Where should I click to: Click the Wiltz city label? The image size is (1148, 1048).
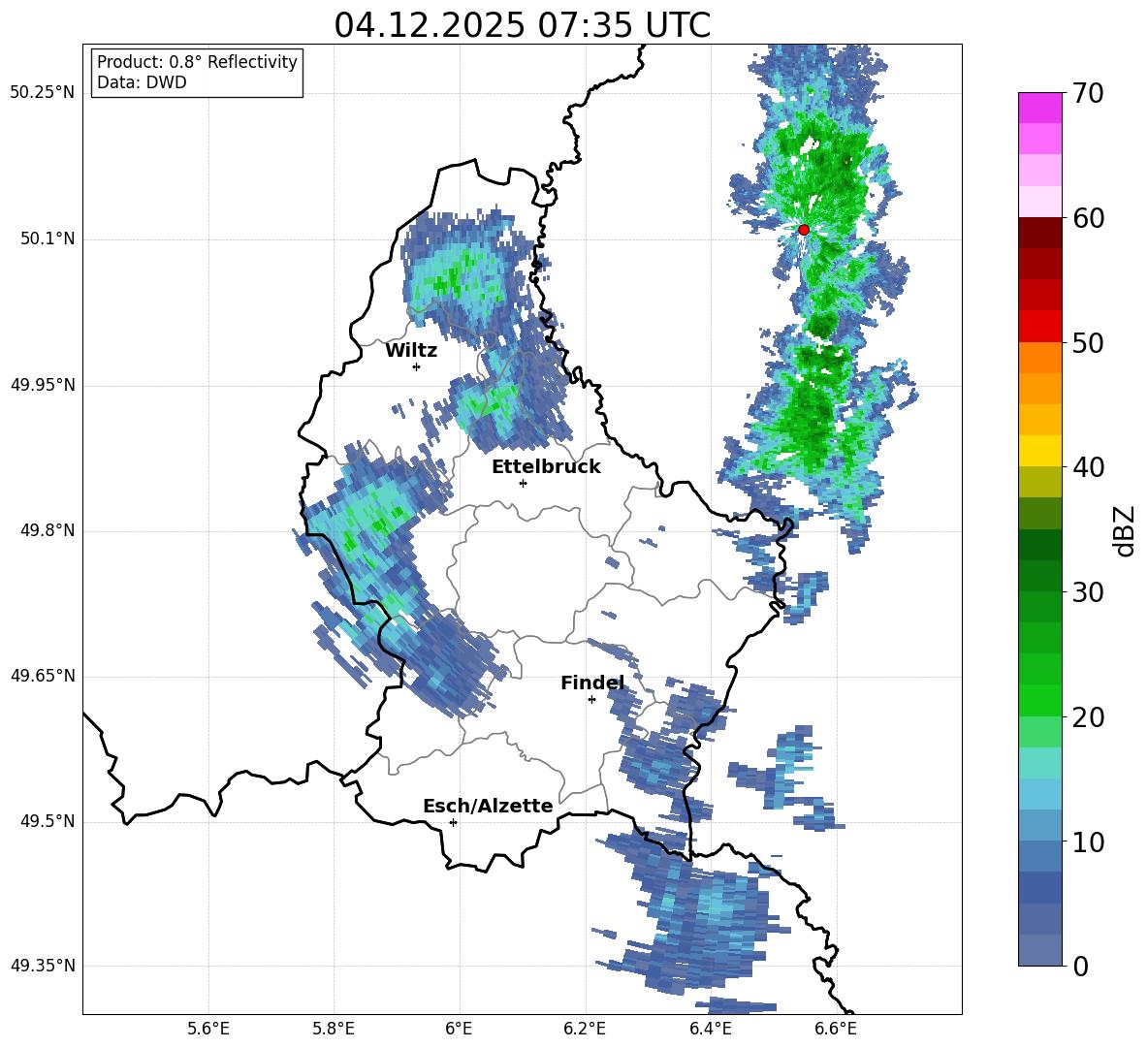pos(411,351)
